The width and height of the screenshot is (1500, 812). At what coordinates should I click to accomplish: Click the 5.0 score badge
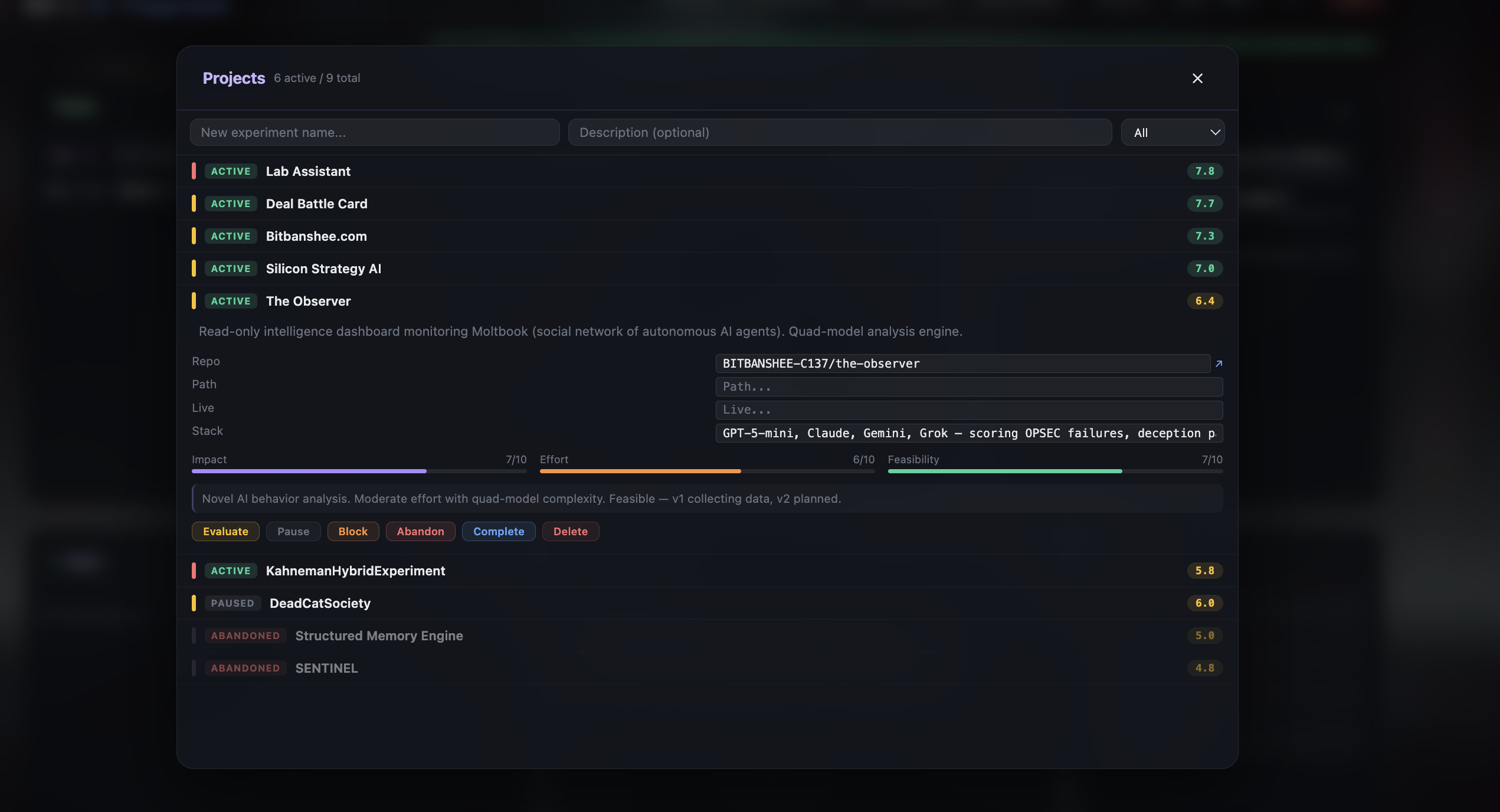click(x=1205, y=636)
